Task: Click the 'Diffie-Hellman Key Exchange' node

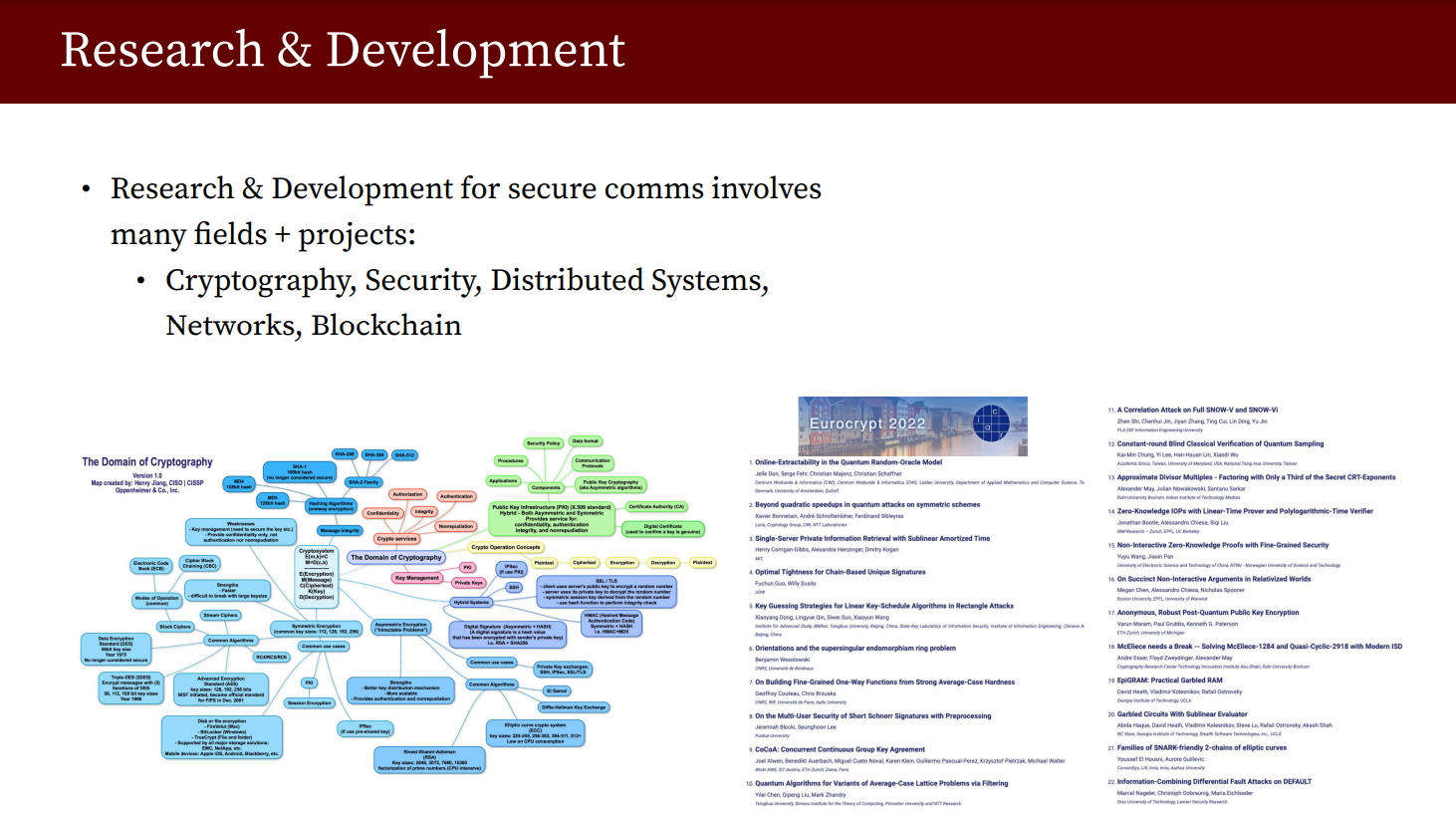Action: click(574, 707)
